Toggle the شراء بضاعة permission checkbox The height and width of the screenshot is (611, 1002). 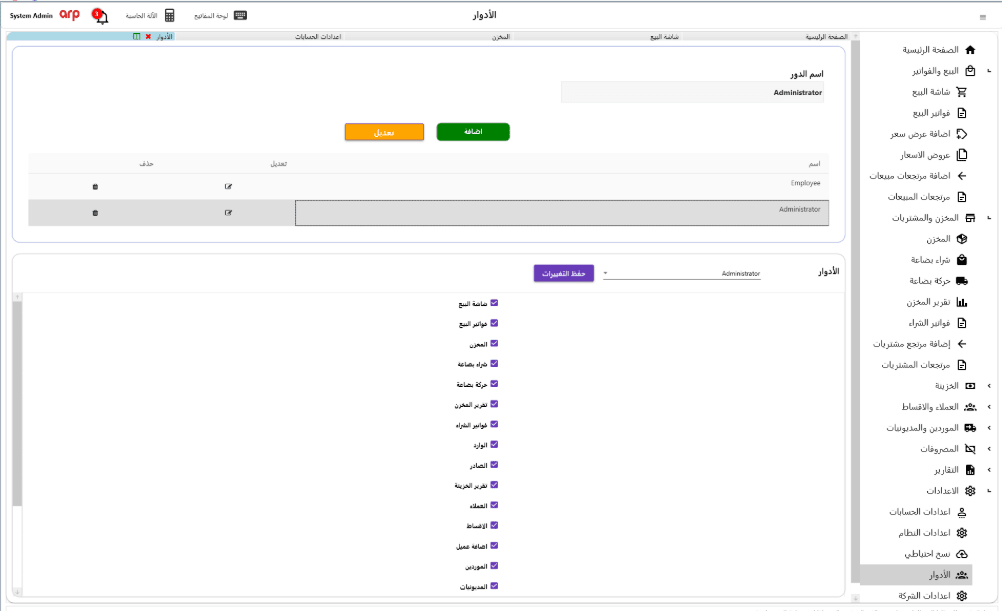(494, 364)
